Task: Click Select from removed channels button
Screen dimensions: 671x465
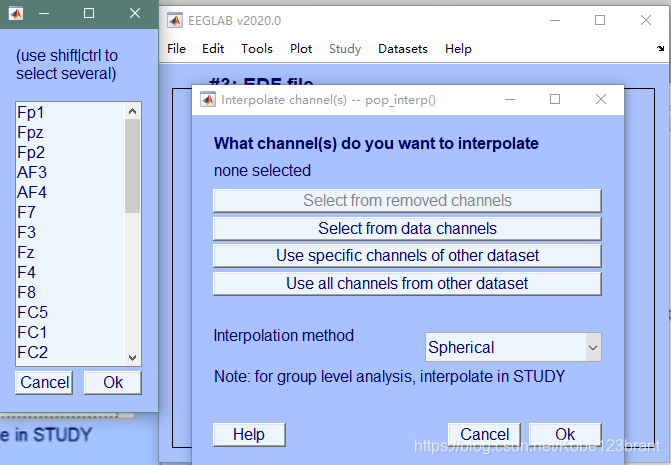Action: point(407,201)
